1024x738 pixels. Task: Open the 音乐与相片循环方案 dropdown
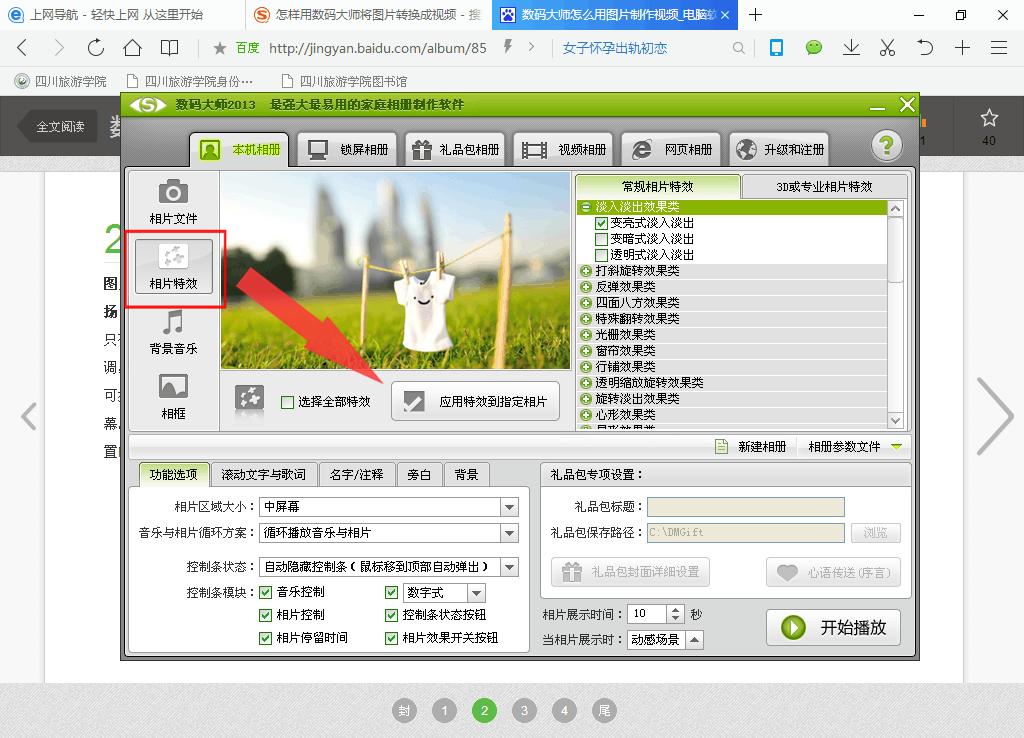pos(509,534)
